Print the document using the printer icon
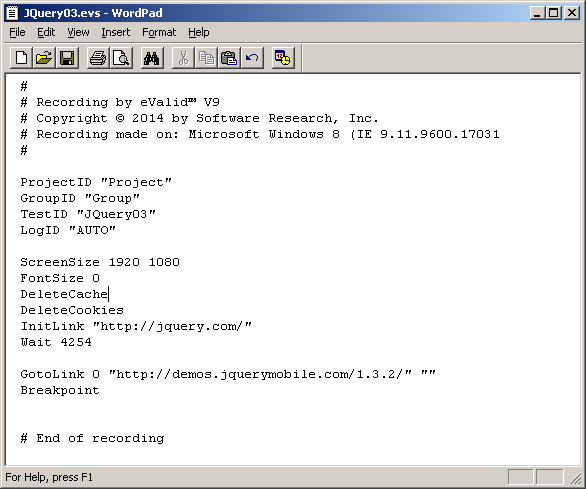 point(98,58)
